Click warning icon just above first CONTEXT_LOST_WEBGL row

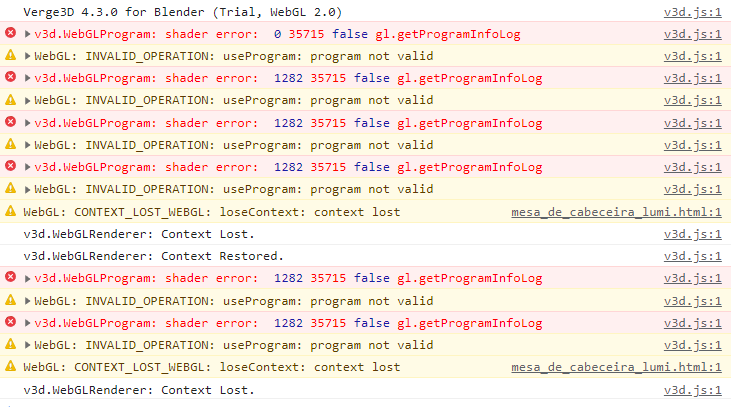pos(10,188)
